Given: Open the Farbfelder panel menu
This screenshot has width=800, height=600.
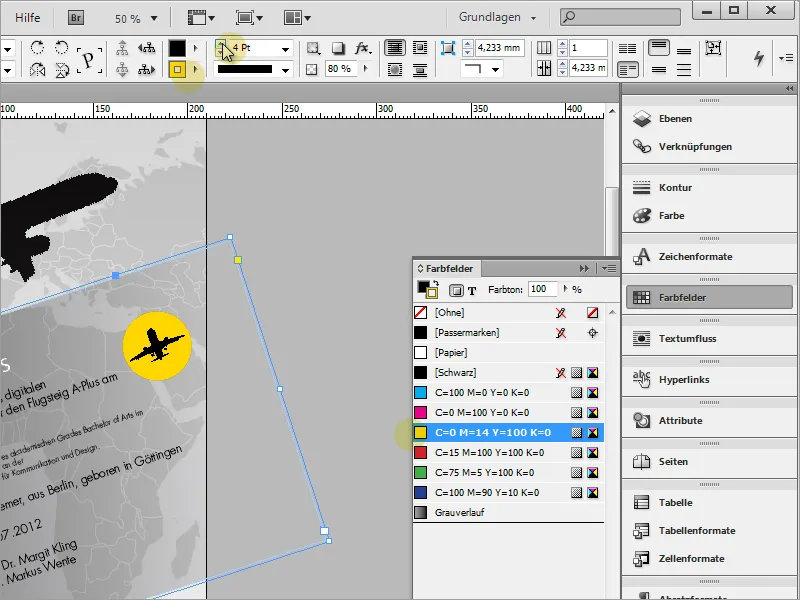Looking at the screenshot, I should (x=609, y=268).
